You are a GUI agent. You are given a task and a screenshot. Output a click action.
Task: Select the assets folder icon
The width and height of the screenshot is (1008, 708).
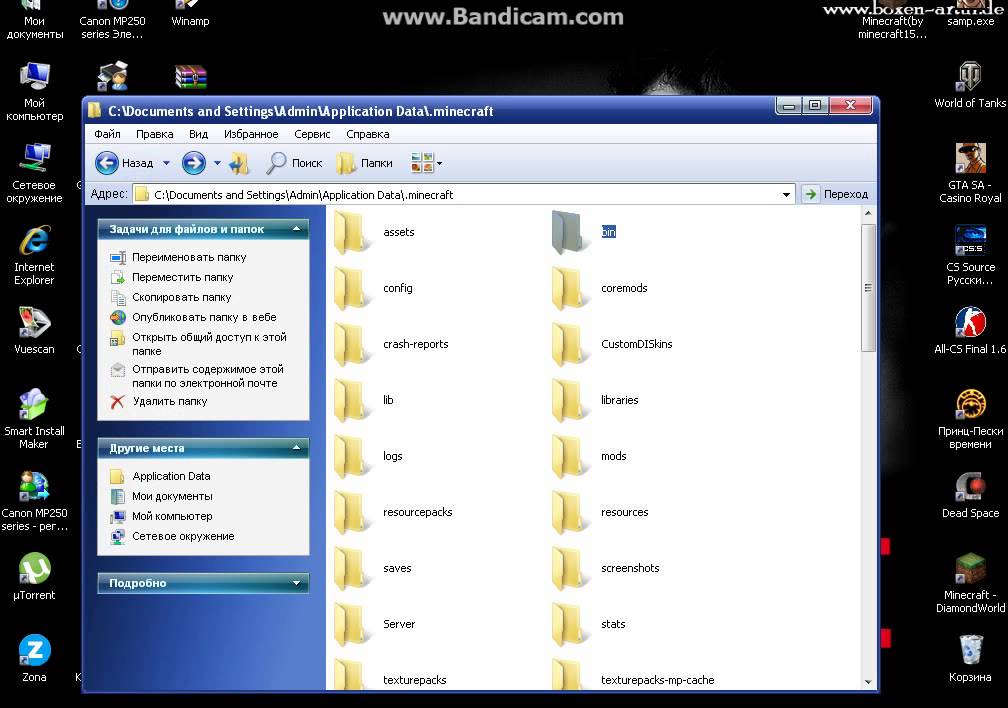[x=351, y=232]
